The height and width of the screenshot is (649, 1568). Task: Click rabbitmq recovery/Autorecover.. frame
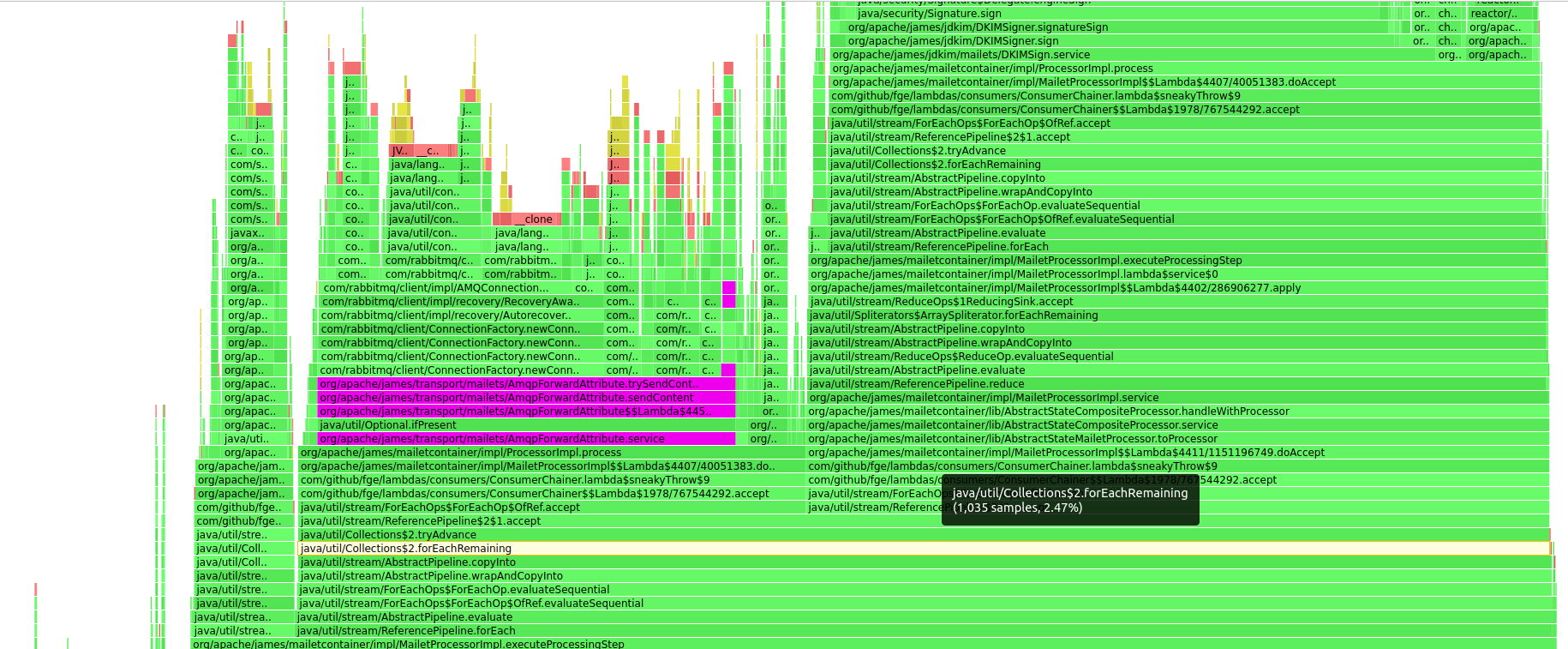(461, 315)
